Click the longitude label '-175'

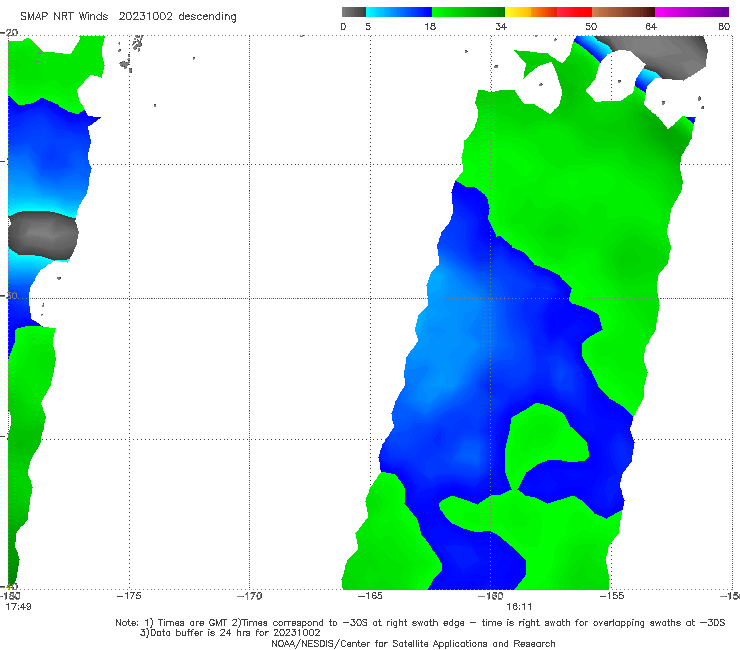click(129, 596)
